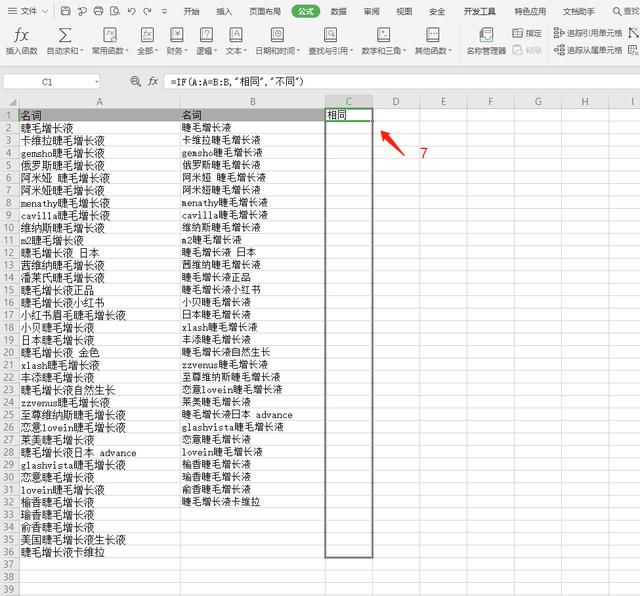Click the Undo arrow icon
640x596 pixels.
click(131, 11)
